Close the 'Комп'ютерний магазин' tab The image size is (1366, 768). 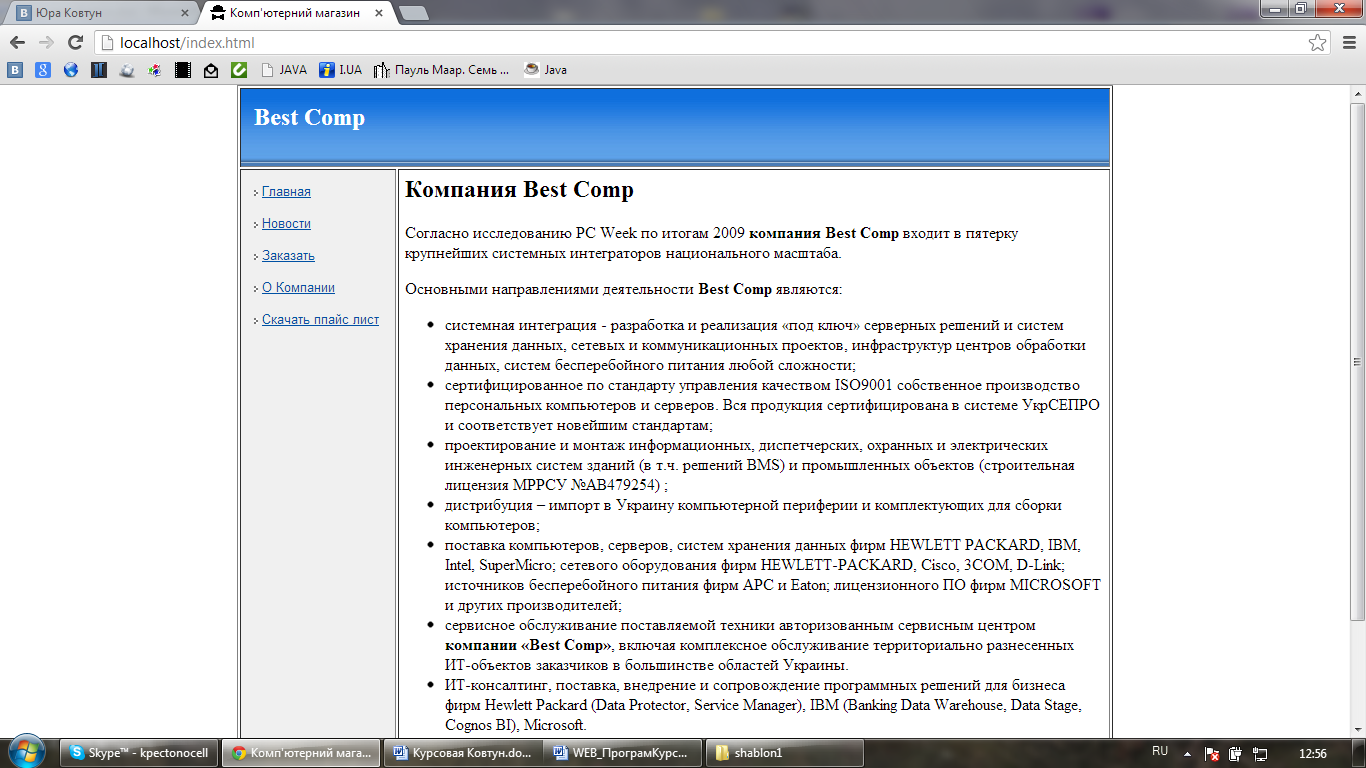[379, 13]
